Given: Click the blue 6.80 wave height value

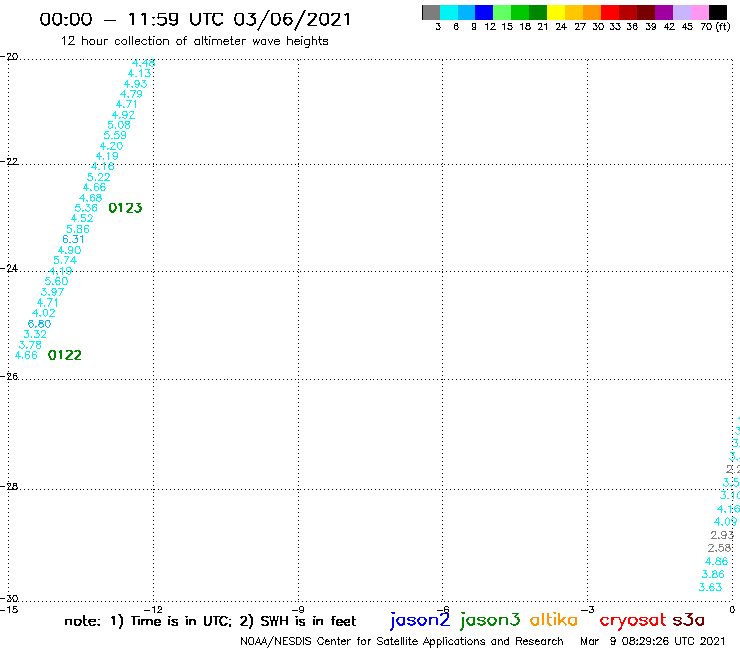Looking at the screenshot, I should pos(40,324).
